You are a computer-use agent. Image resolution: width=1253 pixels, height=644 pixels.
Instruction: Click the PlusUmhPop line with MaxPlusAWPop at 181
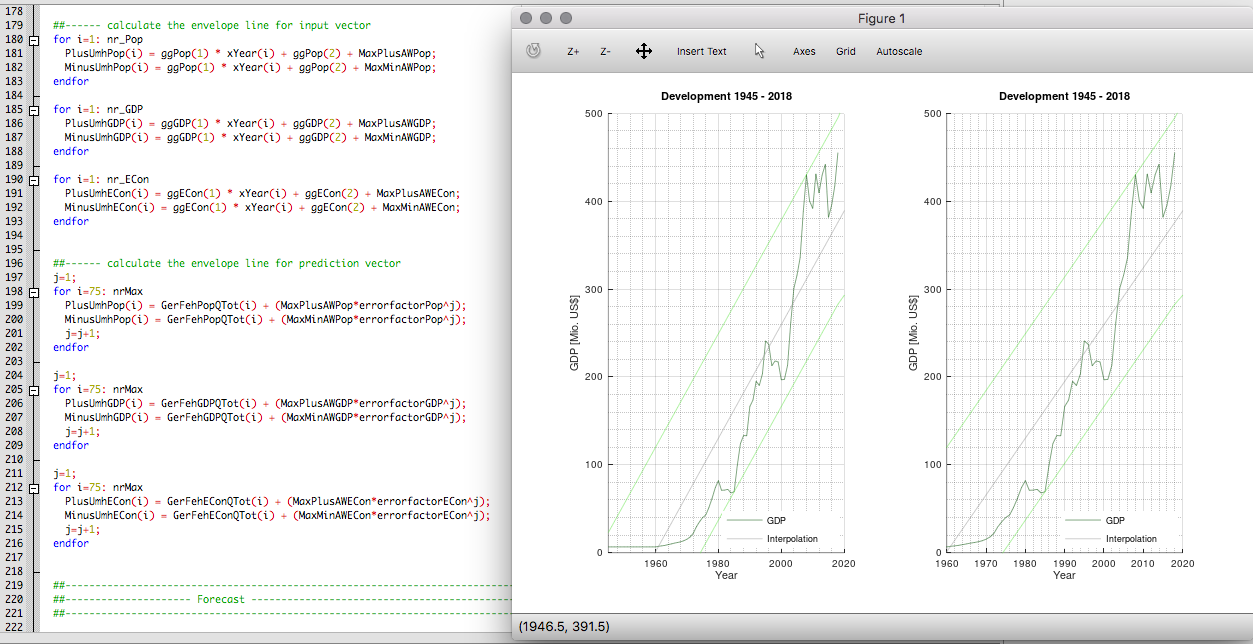click(x=251, y=54)
